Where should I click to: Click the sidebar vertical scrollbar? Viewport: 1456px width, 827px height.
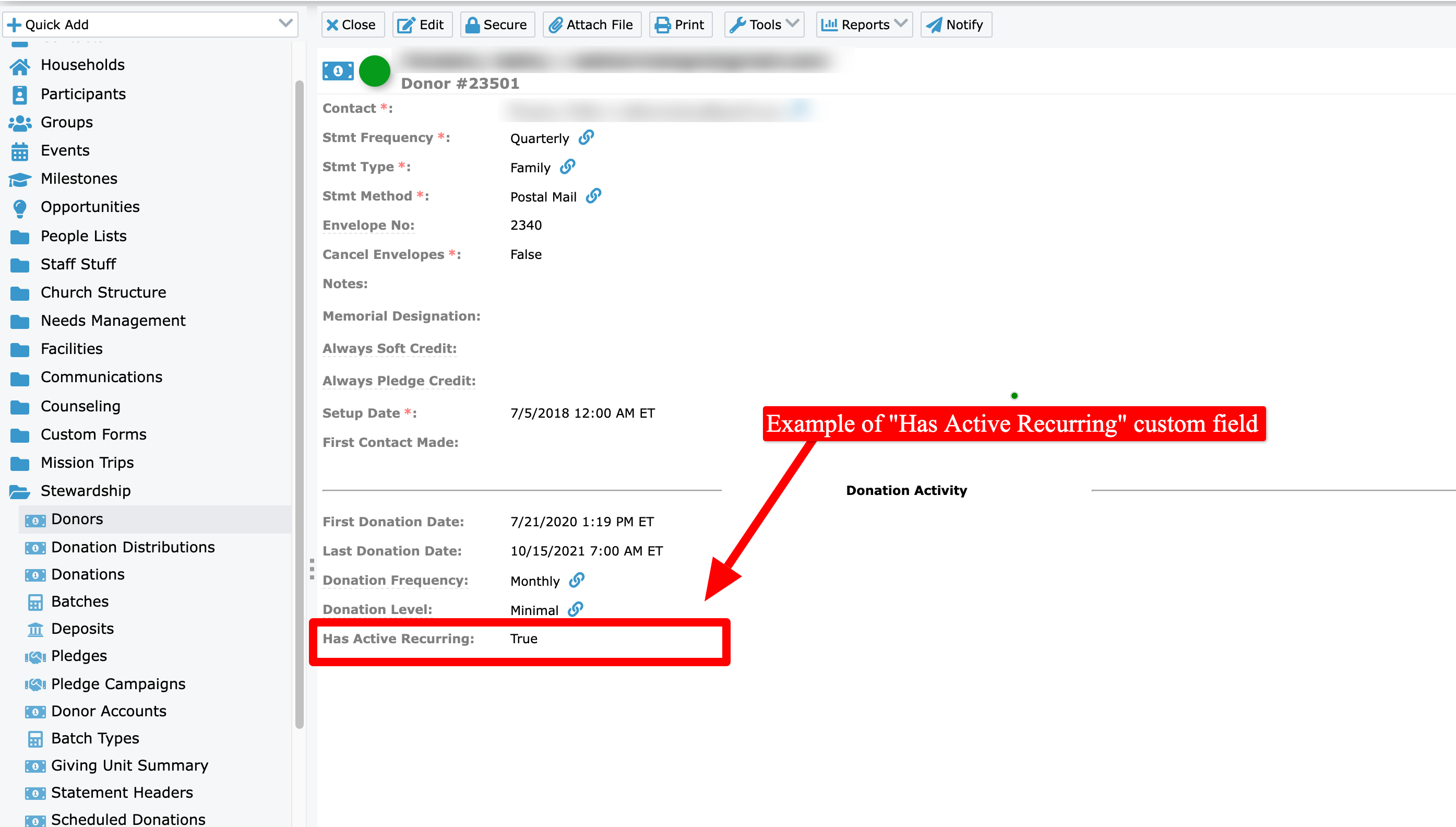tap(299, 403)
